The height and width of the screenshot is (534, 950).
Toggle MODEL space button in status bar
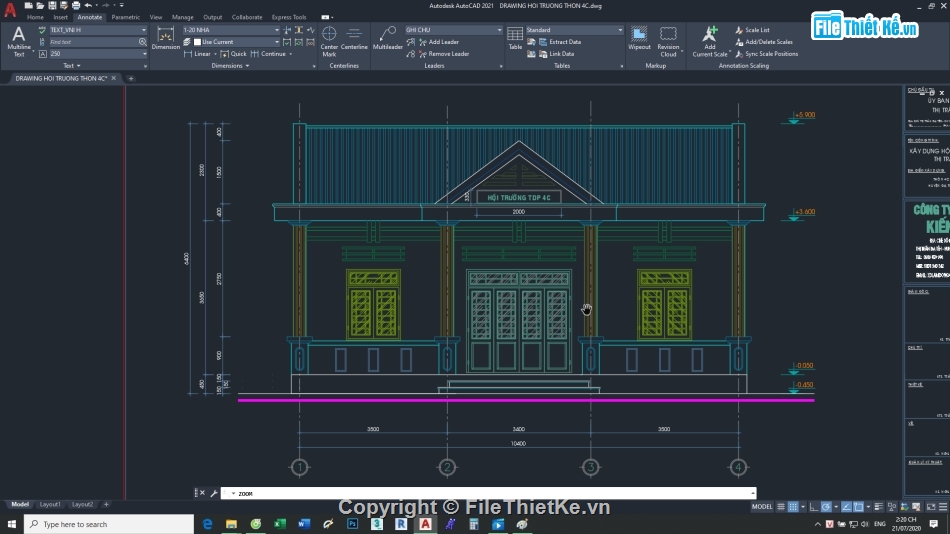click(762, 507)
